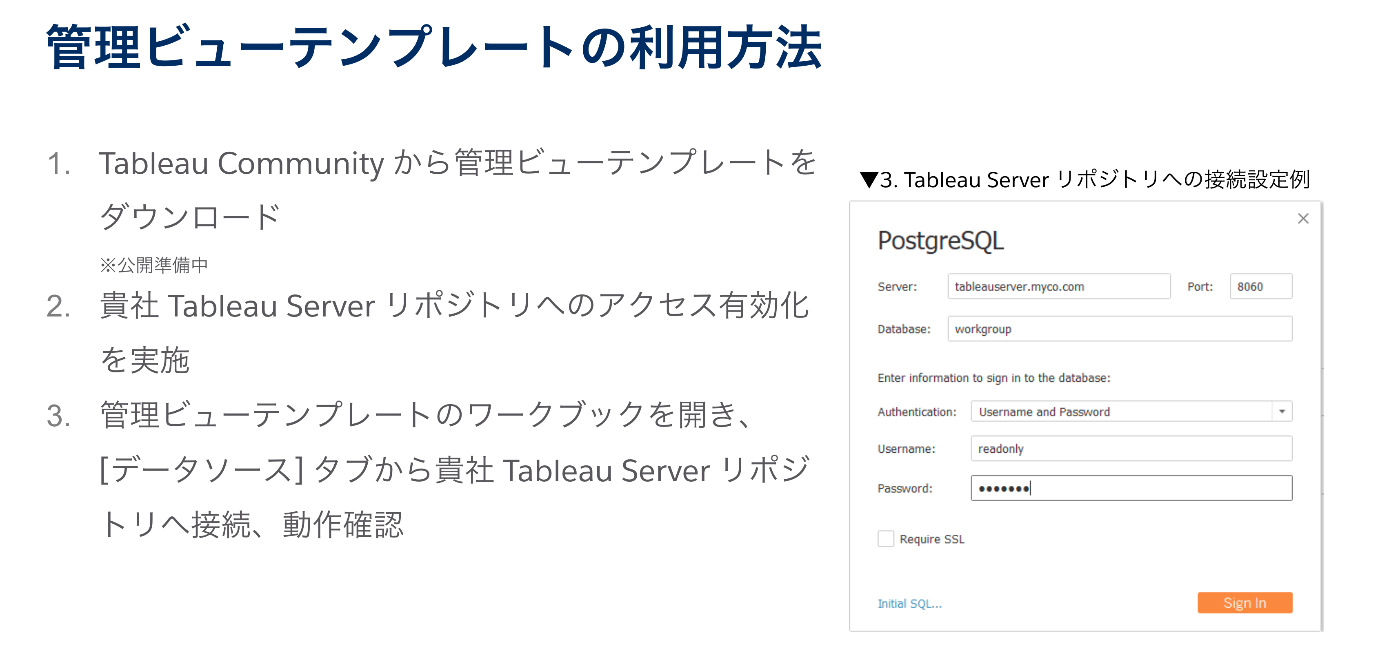Screen dimensions: 1400x655
Task: Click the PostgreSQL dialog heading
Action: tap(940, 241)
